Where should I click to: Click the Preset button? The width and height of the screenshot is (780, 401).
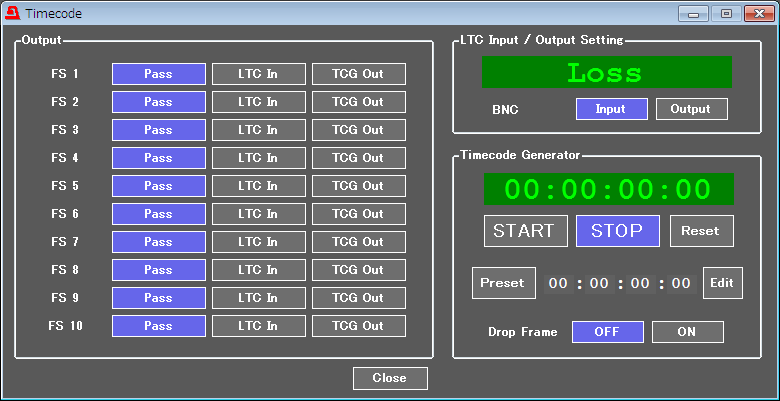pos(503,283)
